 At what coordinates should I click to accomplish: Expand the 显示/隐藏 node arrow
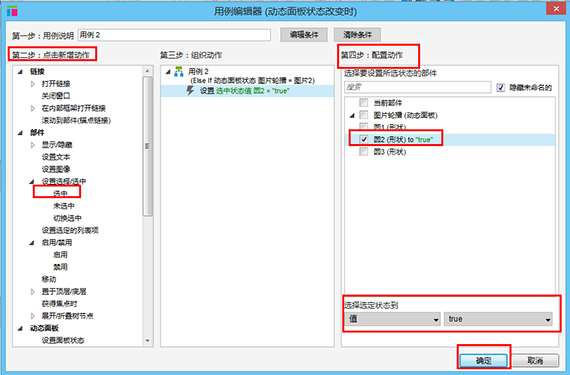tap(32, 145)
